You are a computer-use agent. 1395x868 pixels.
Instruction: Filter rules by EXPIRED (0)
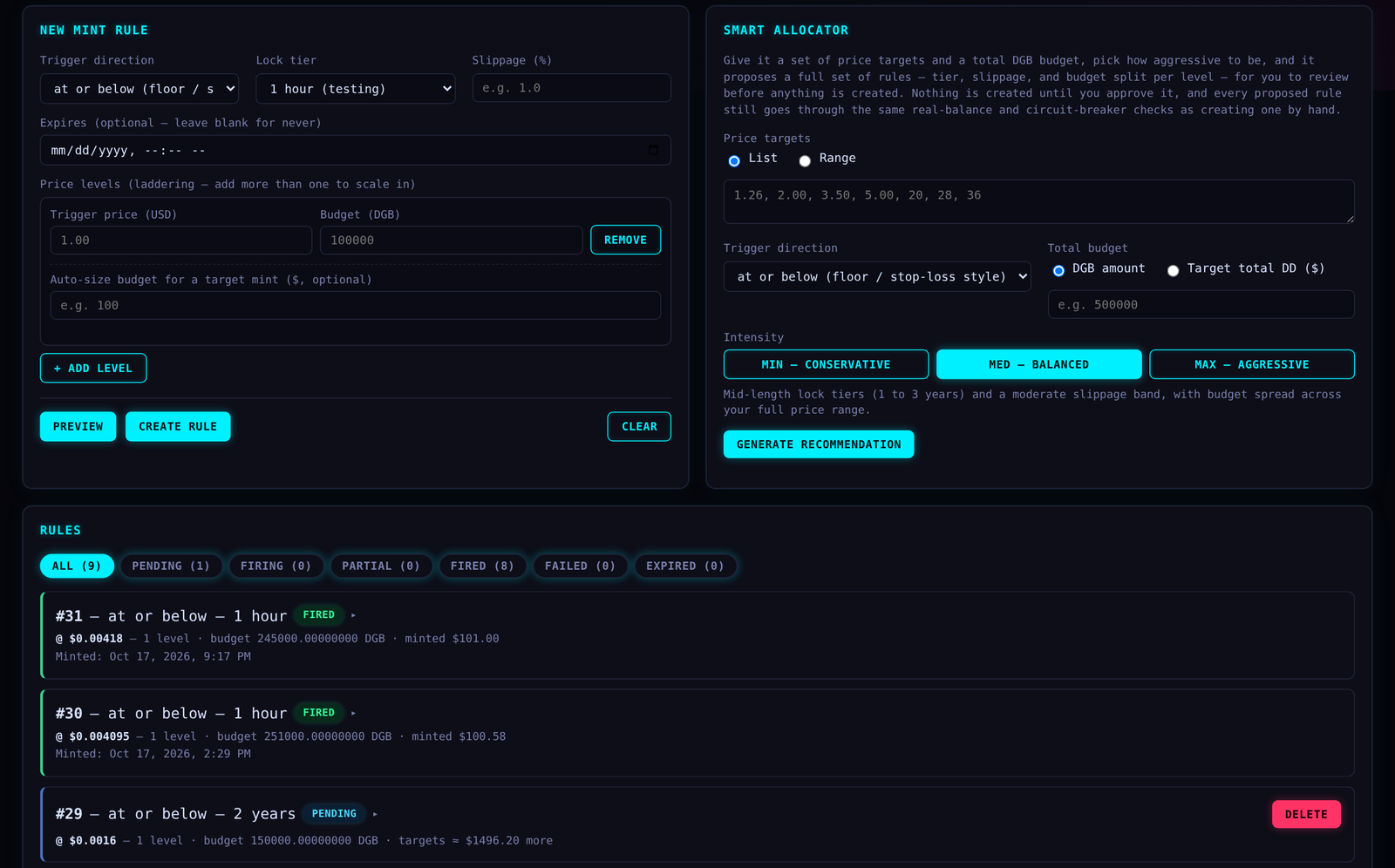[x=685, y=566]
